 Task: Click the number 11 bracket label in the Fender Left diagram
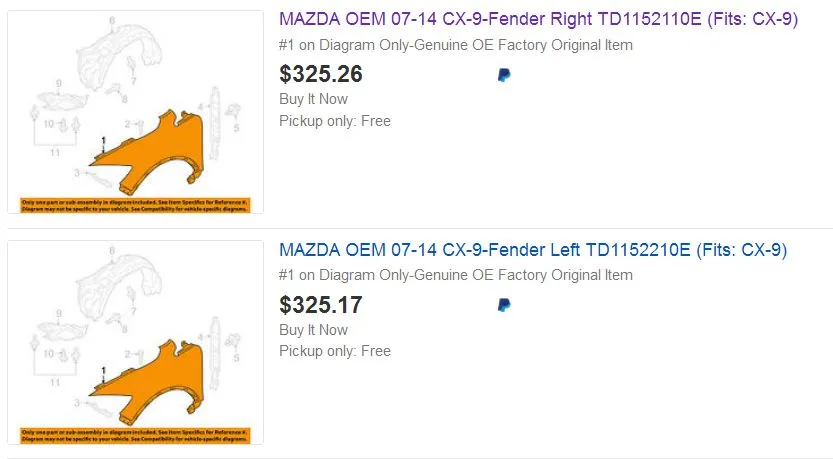55,382
